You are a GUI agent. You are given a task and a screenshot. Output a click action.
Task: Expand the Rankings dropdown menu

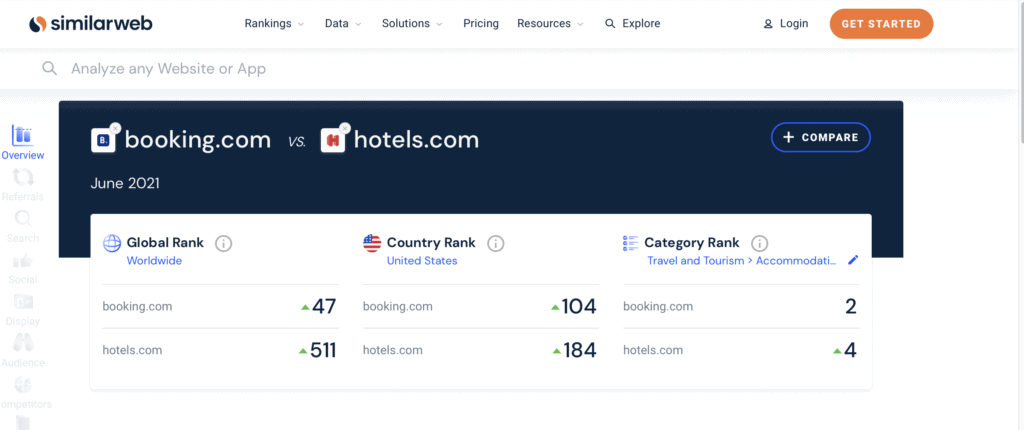(x=274, y=23)
